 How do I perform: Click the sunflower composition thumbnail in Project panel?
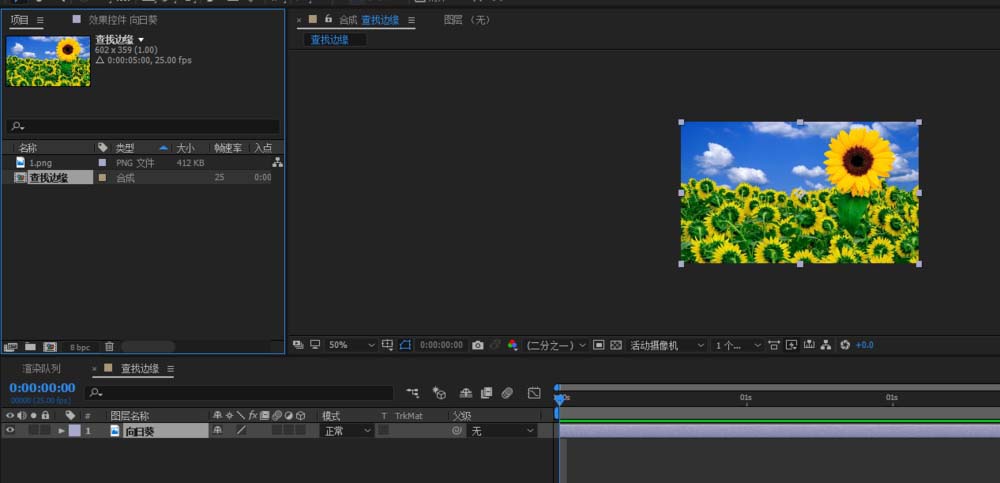coord(48,61)
